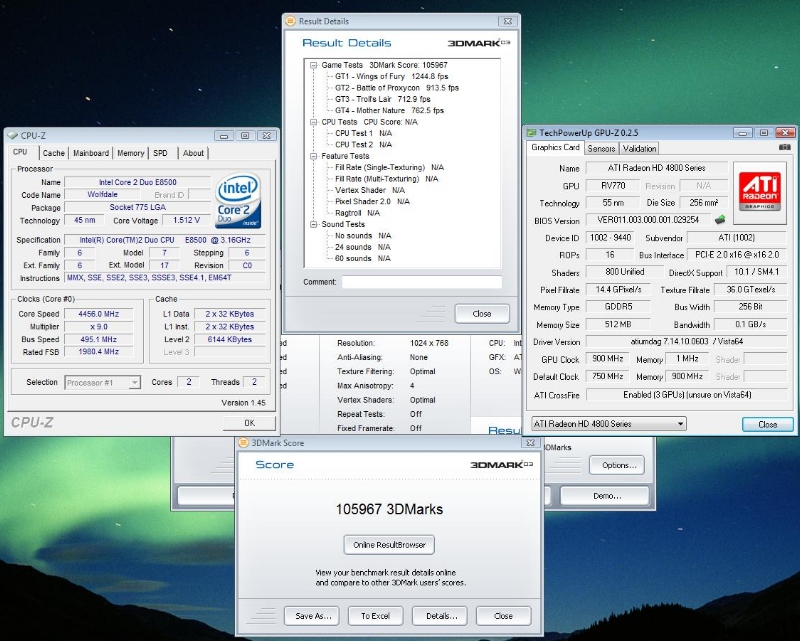Click the Bus Speed value 495.1 MHz
The image size is (800, 641).
(x=98, y=339)
